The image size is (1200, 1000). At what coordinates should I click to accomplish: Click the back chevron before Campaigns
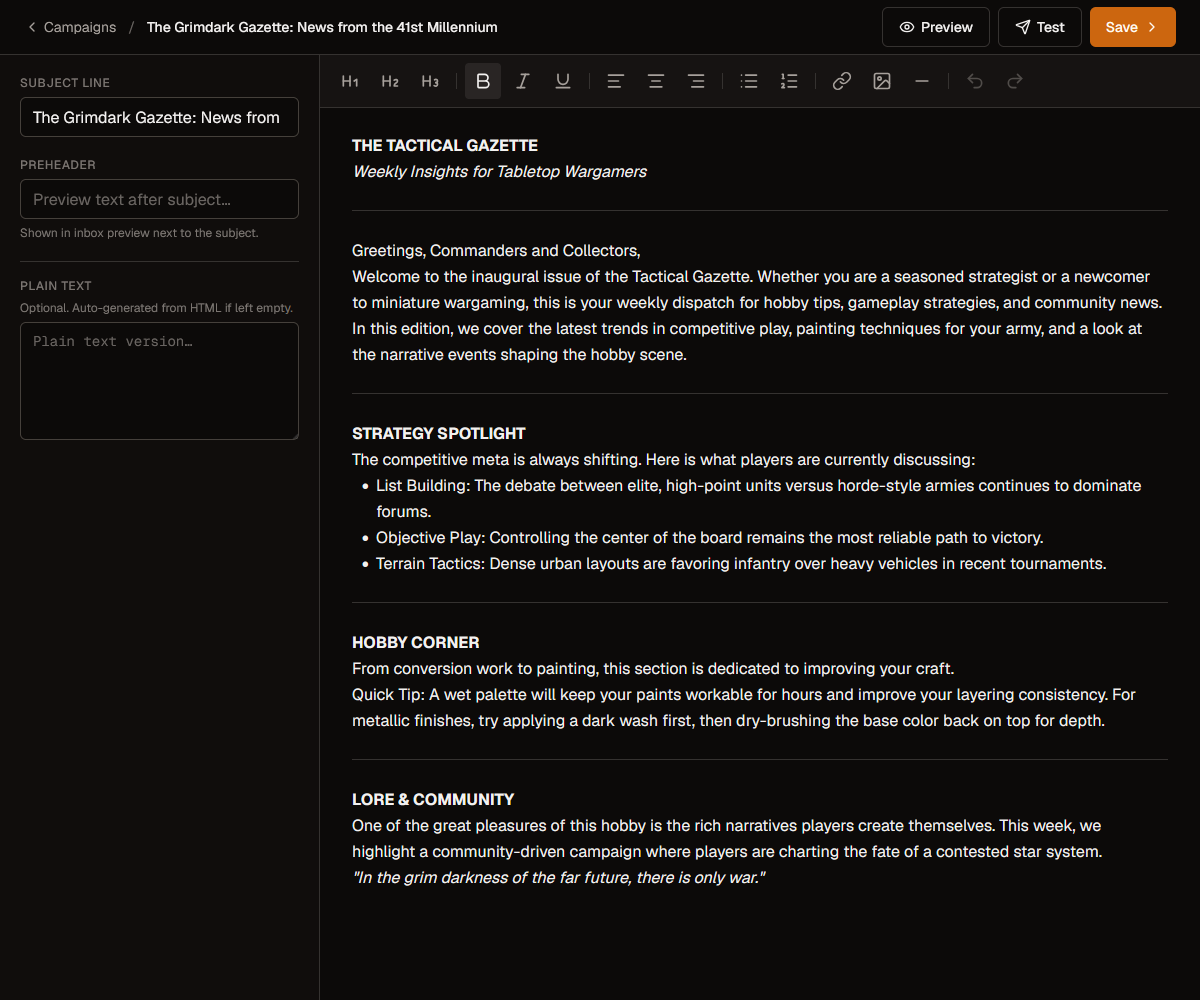click(32, 27)
